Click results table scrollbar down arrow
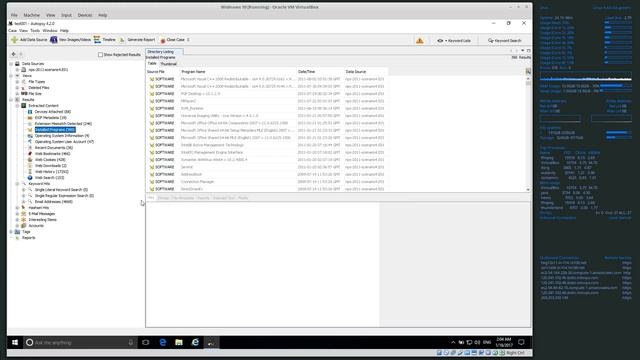640x360 pixels. (x=528, y=189)
